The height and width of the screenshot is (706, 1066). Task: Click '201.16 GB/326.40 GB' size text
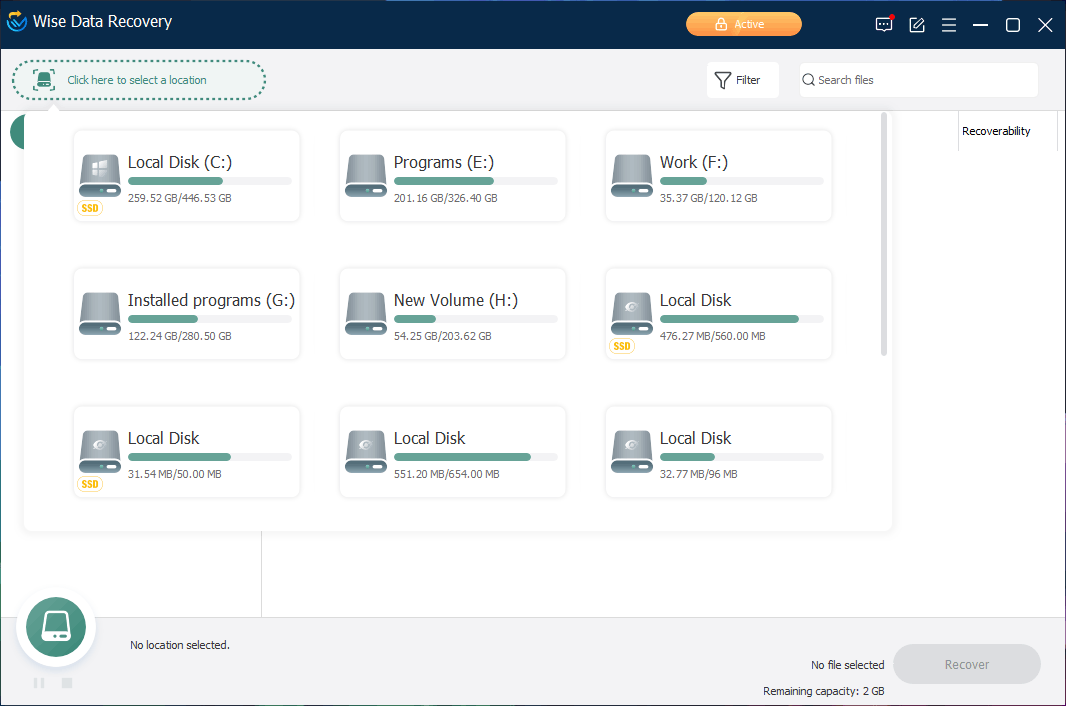[x=445, y=199]
